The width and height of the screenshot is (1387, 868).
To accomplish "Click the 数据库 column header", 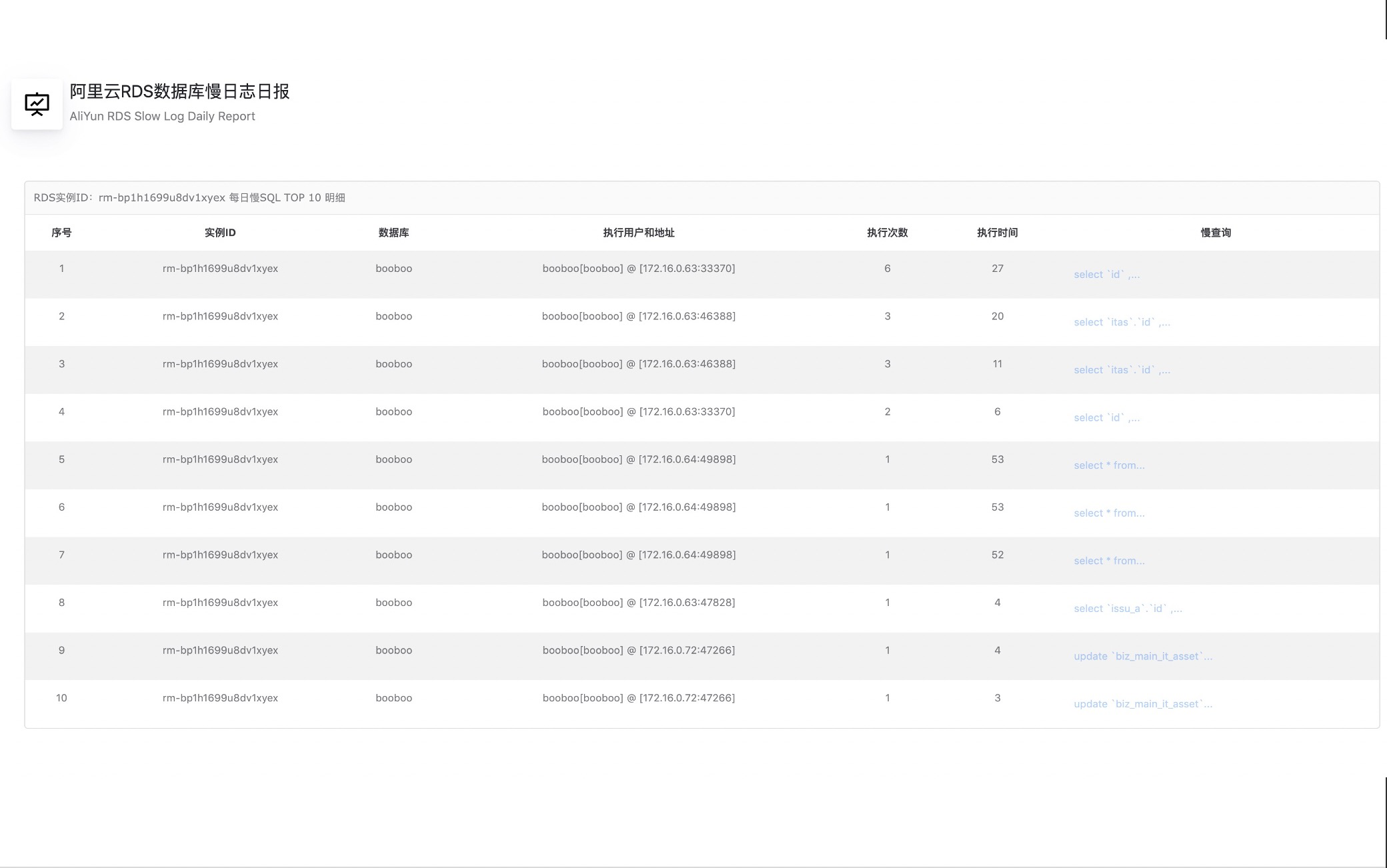I will click(x=393, y=233).
